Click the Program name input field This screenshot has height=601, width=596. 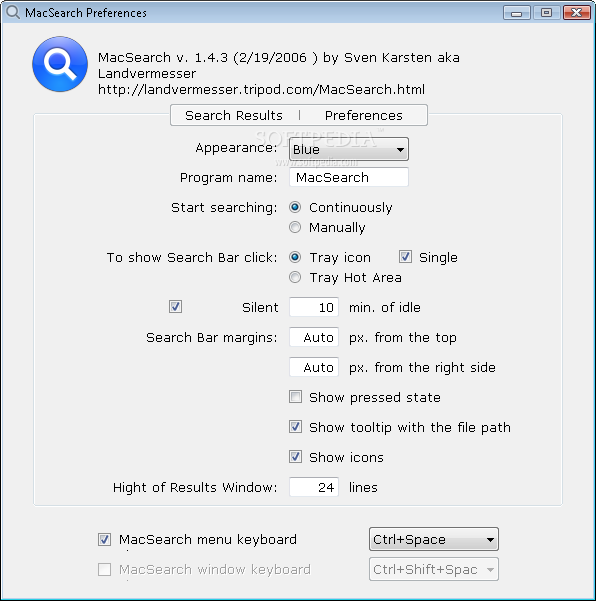[349, 177]
